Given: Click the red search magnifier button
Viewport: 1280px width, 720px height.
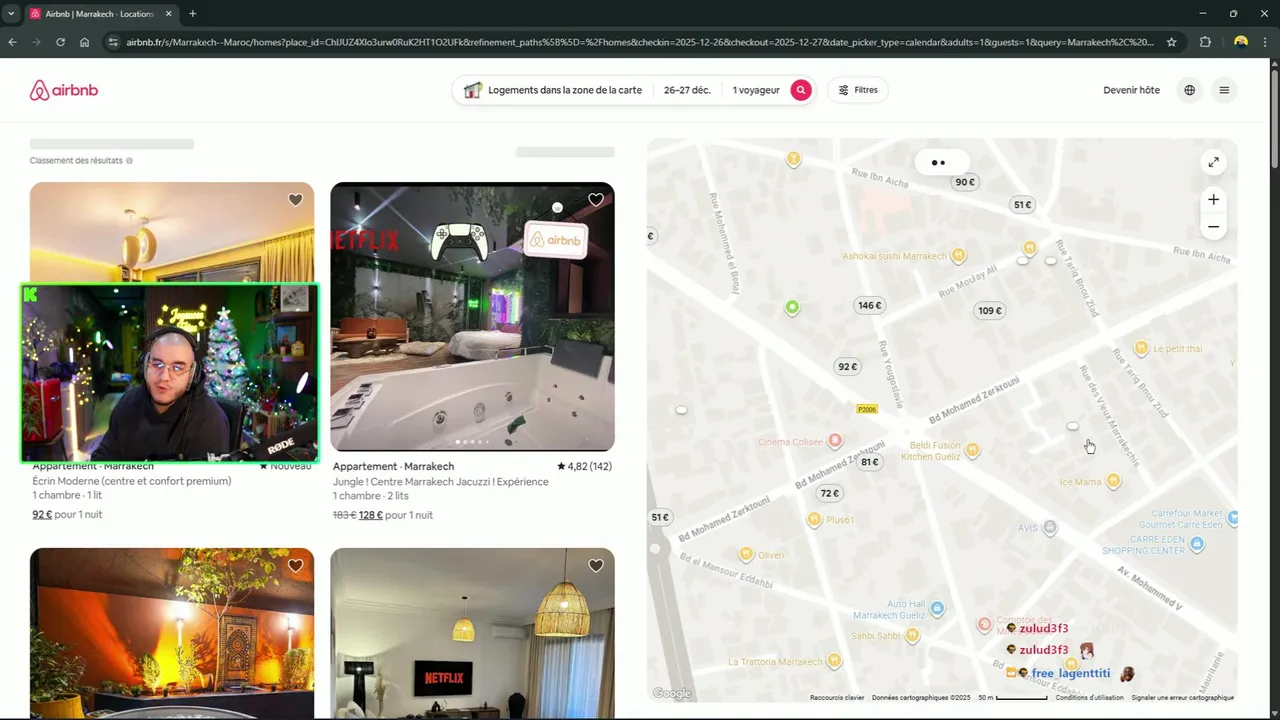Looking at the screenshot, I should coord(801,90).
